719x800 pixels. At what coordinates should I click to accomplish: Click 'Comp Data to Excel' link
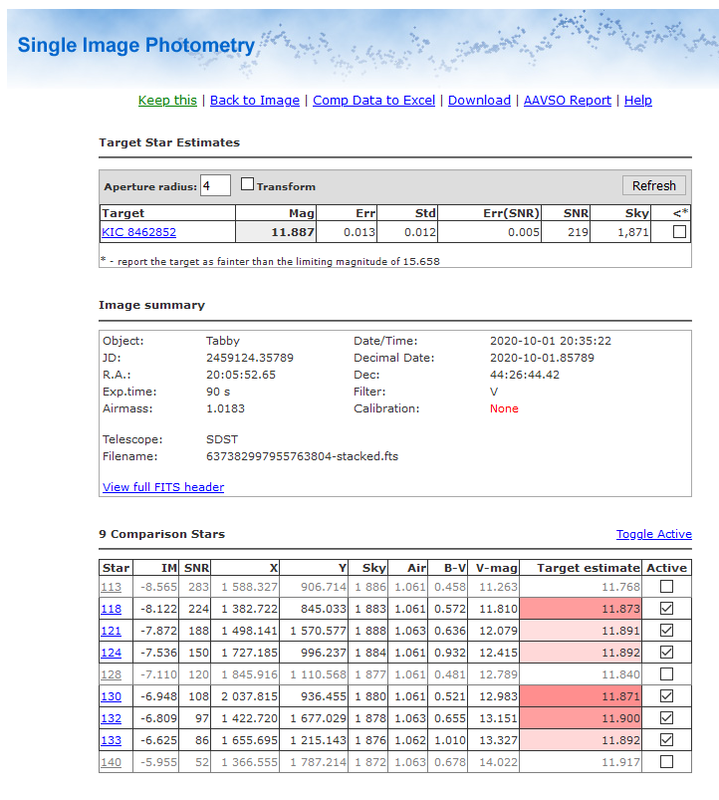click(374, 101)
